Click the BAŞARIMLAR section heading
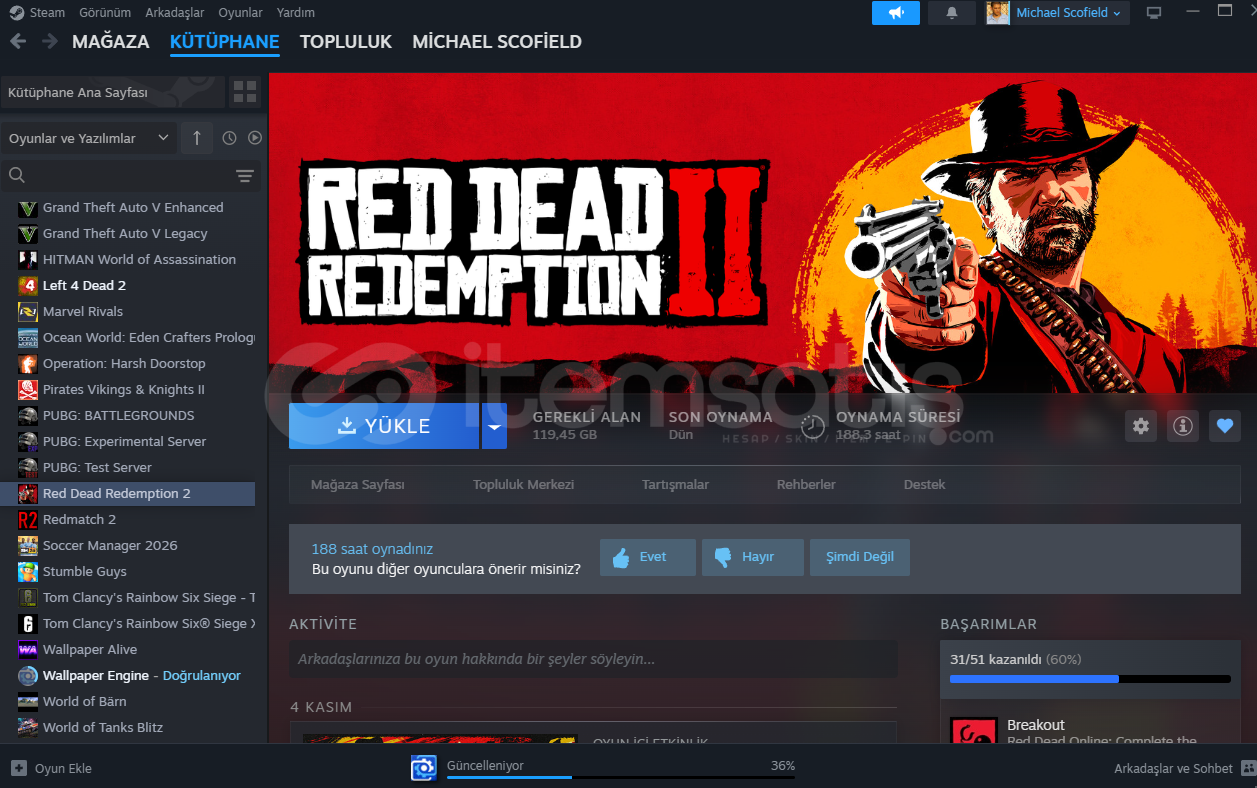This screenshot has height=788, width=1257. pyautogui.click(x=988, y=624)
